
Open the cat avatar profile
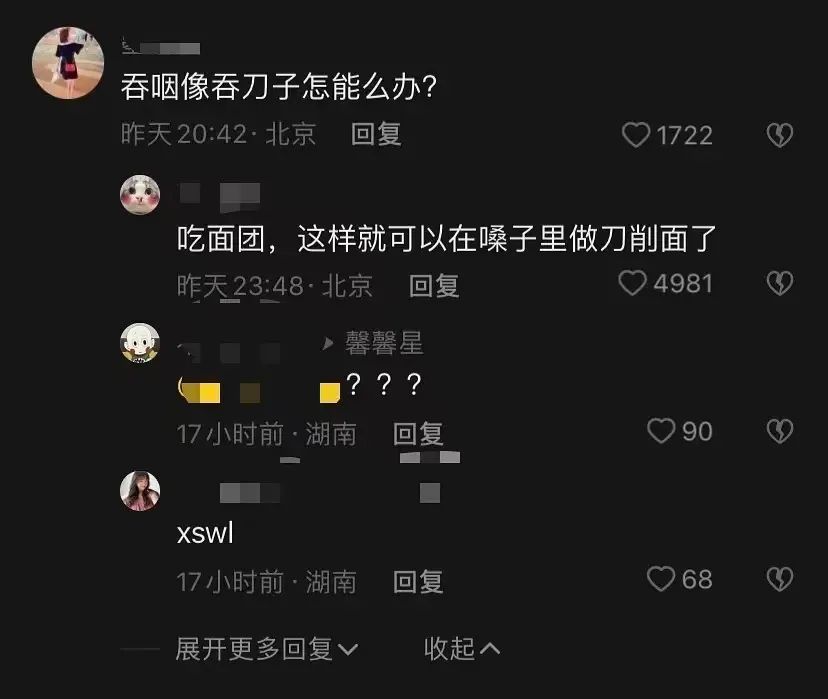pyautogui.click(x=140, y=195)
